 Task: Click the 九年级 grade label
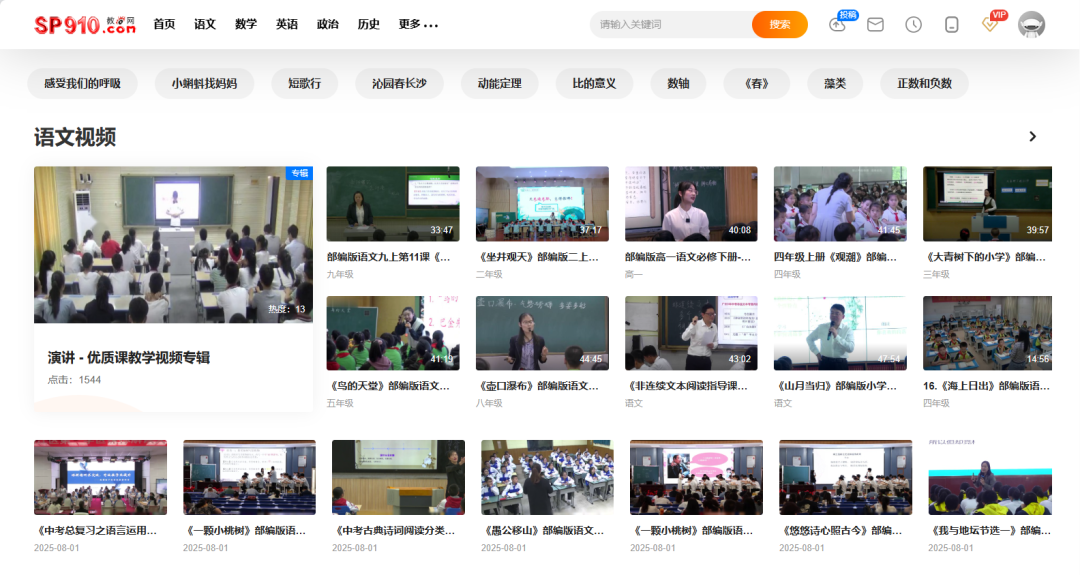(x=340, y=274)
